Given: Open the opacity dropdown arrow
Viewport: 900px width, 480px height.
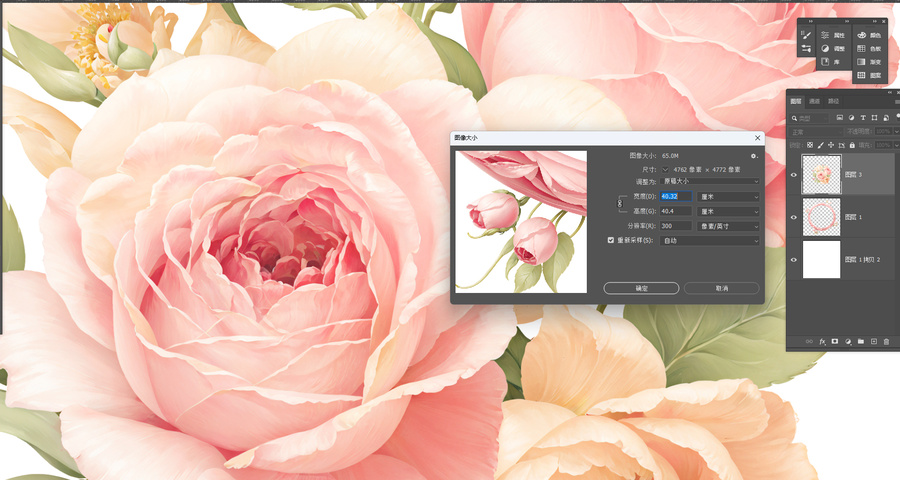Looking at the screenshot, I should click(x=896, y=132).
